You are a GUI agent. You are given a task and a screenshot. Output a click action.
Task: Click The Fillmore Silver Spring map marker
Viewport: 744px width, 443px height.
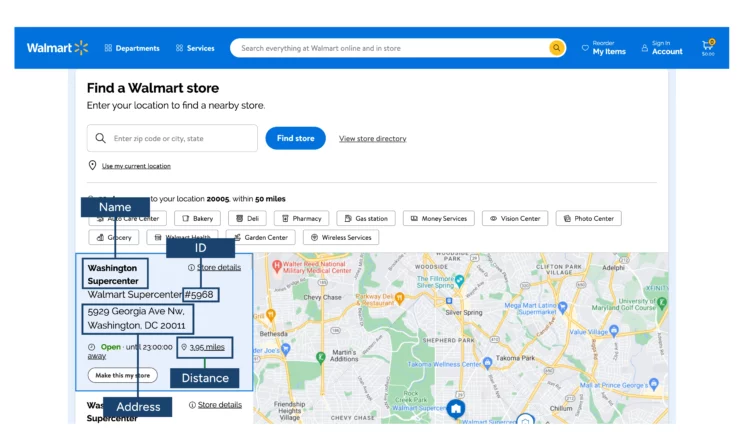coord(459,282)
